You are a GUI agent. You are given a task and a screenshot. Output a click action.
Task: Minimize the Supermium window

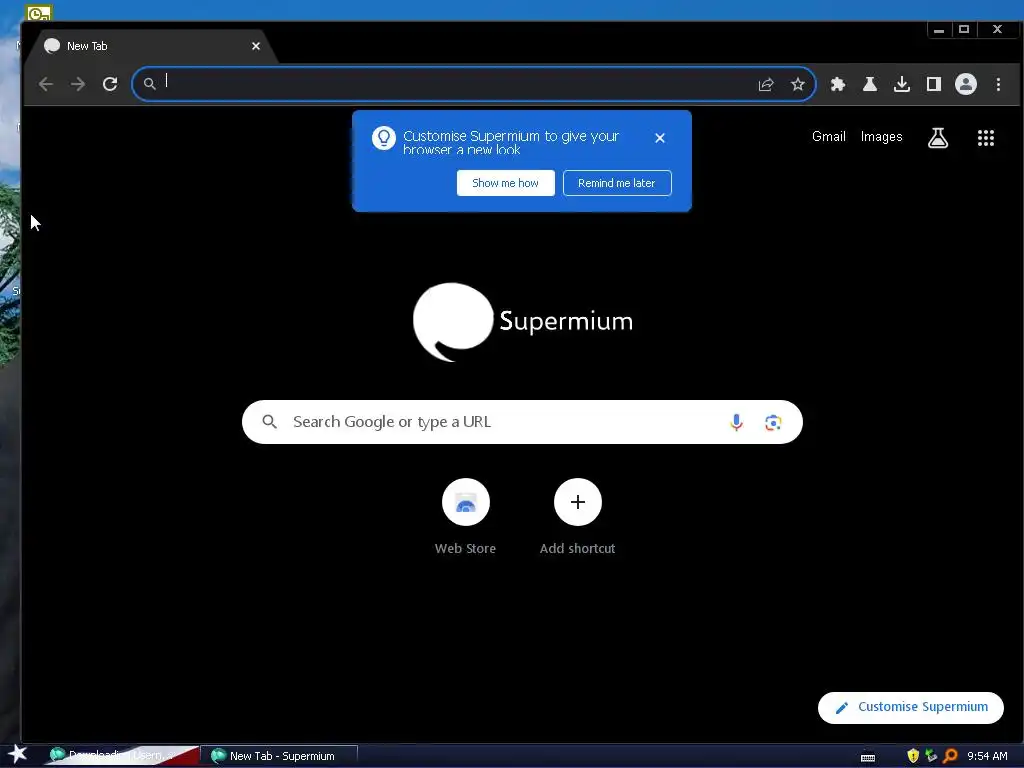938,29
